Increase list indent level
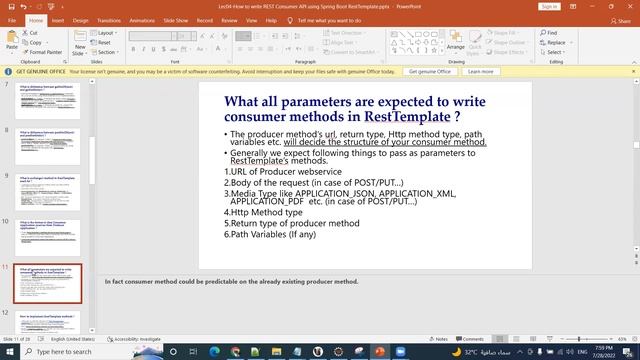The width and height of the screenshot is (640, 360). pyautogui.click(x=285, y=36)
